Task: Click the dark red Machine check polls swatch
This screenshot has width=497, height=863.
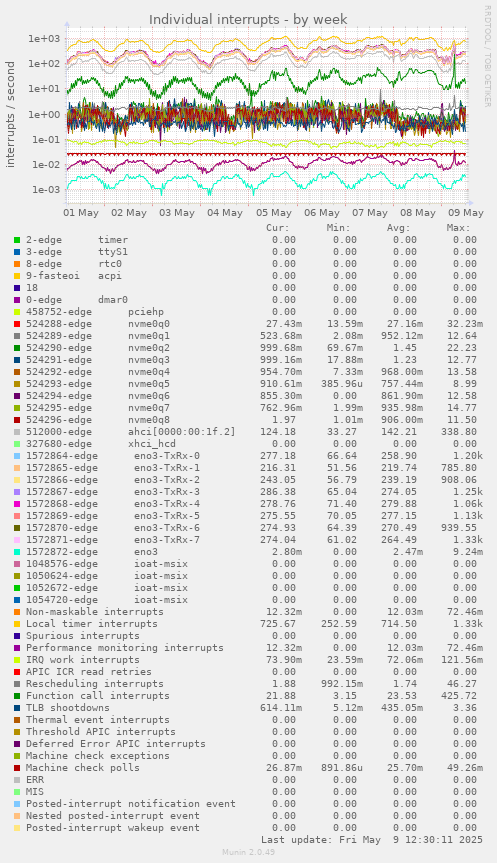Action: coord(17,768)
